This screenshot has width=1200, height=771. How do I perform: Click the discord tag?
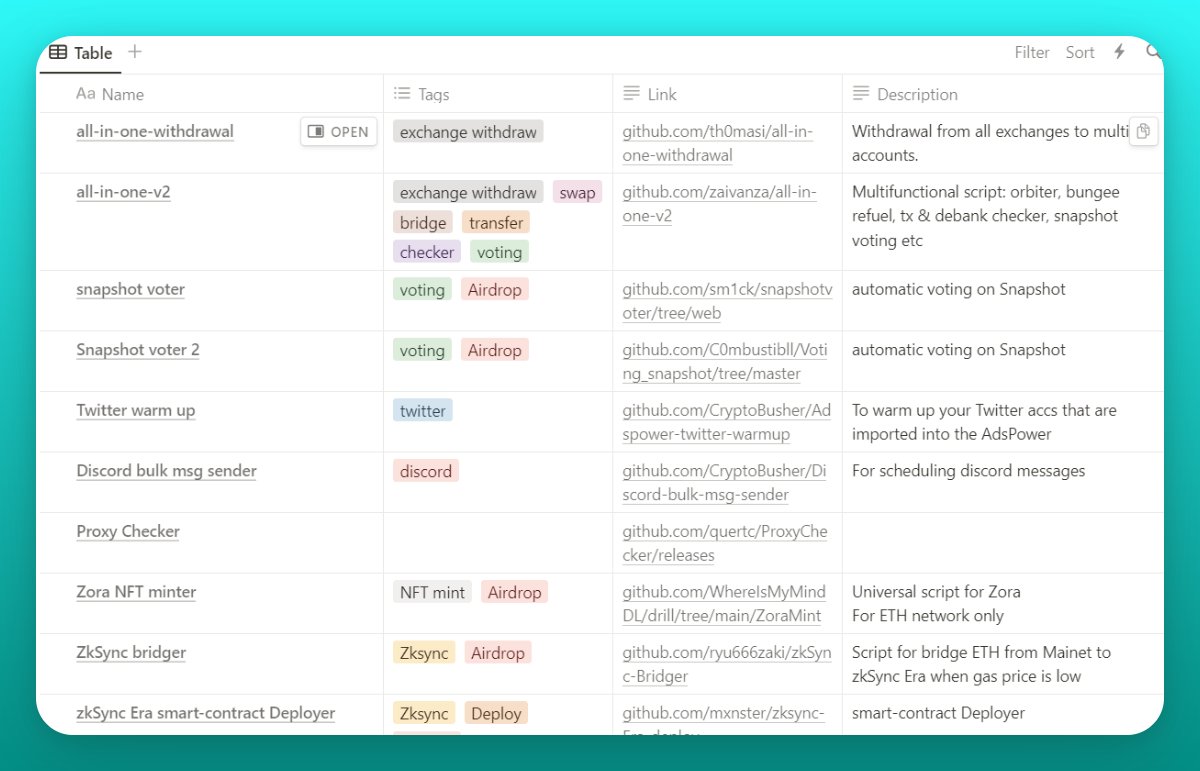[426, 471]
